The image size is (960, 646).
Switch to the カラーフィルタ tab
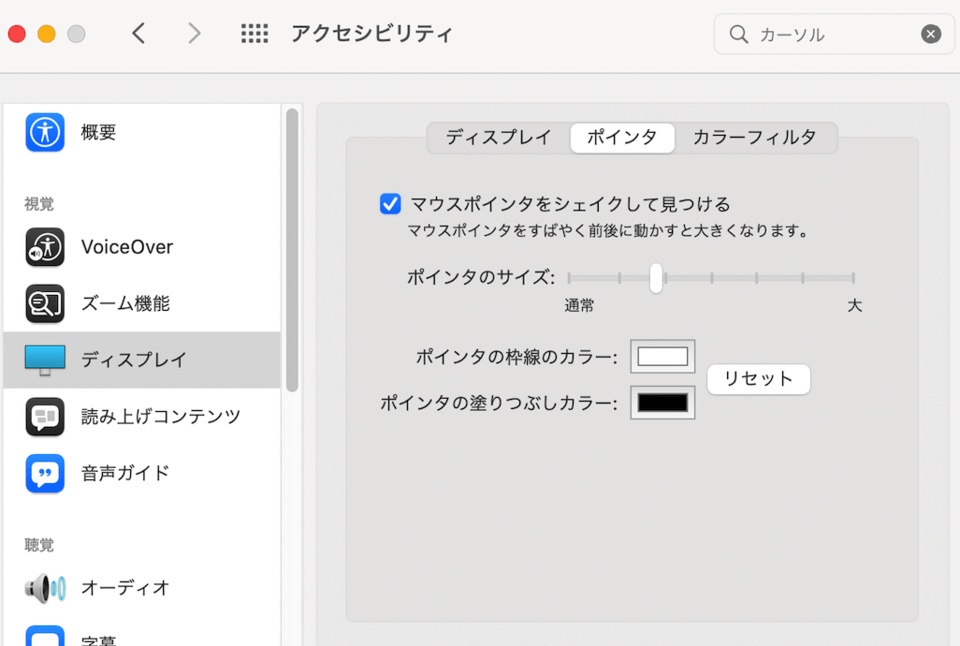coord(755,138)
